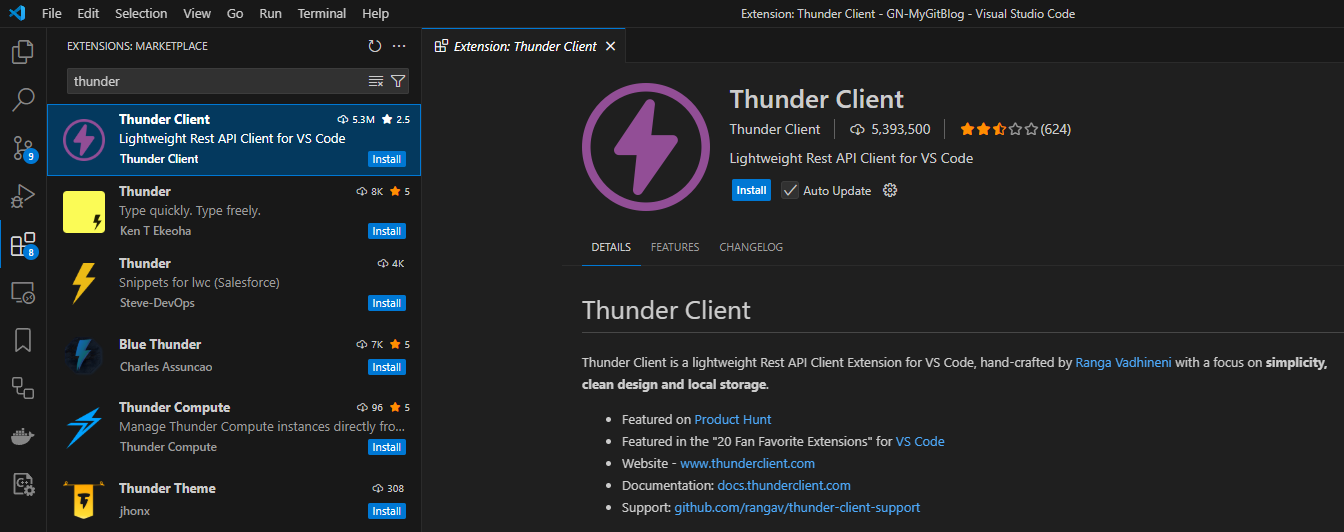Toggle the Auto Update checkbox
This screenshot has width=1344, height=532.
tap(790, 190)
